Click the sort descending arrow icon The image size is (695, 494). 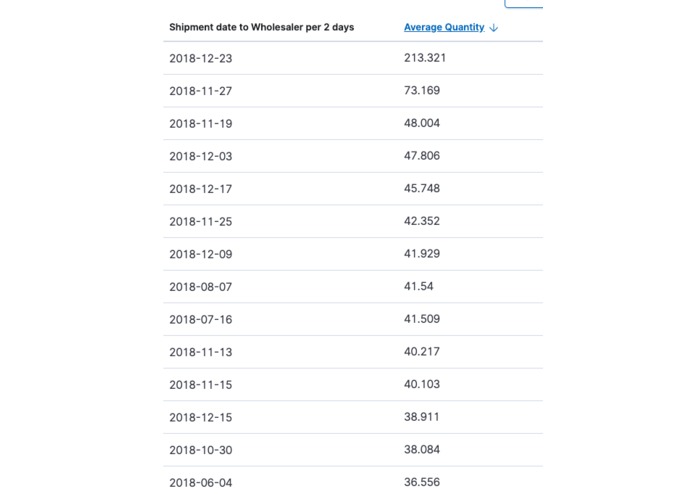(x=493, y=27)
